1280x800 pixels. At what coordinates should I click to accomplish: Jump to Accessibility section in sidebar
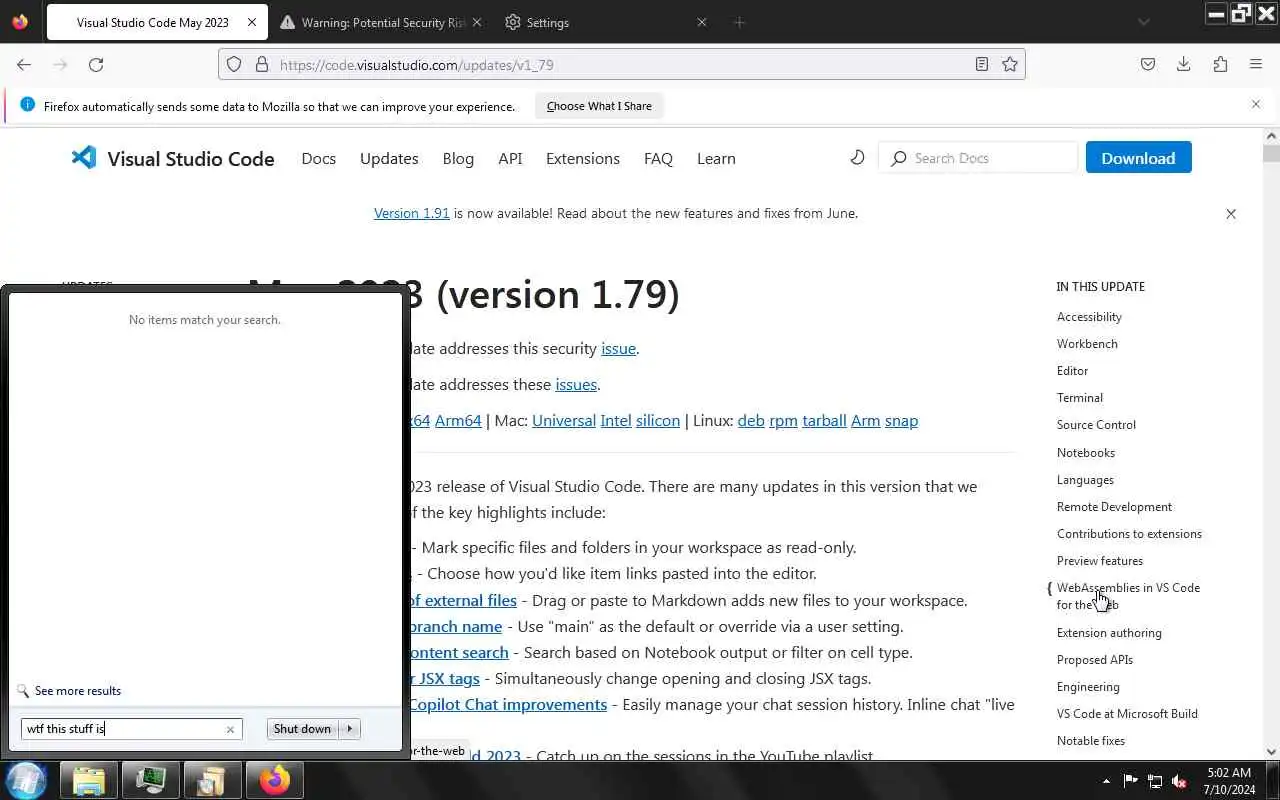(1089, 317)
